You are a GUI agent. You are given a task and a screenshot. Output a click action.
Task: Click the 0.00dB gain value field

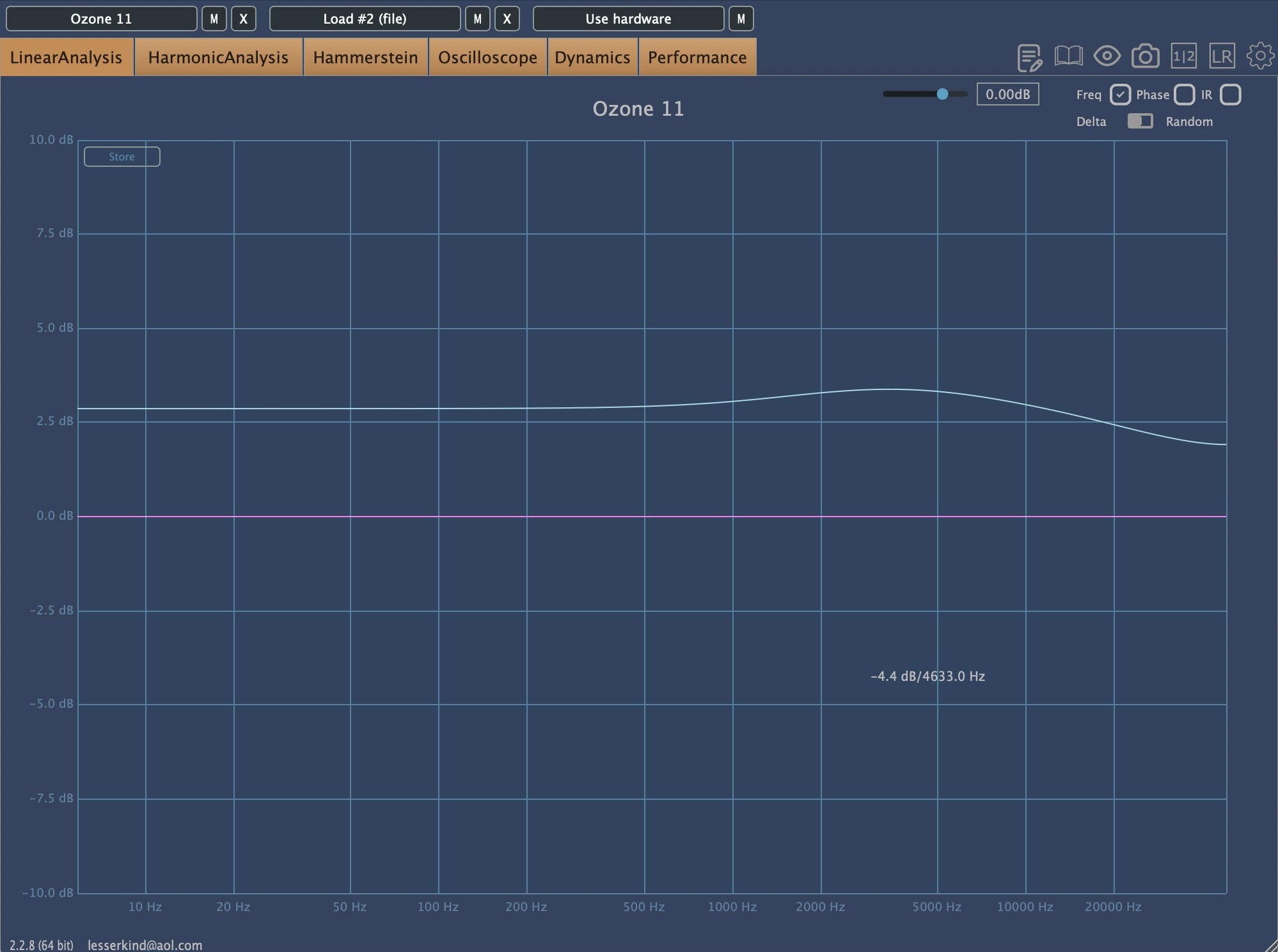point(1007,94)
